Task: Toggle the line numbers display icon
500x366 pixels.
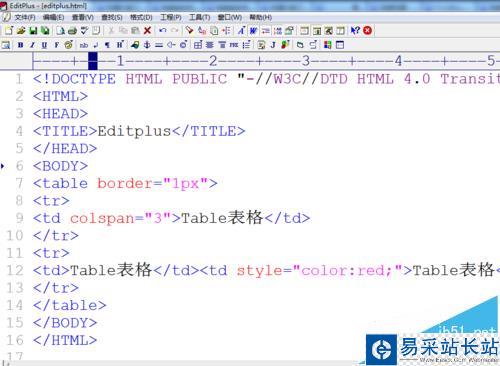Action: click(x=277, y=31)
